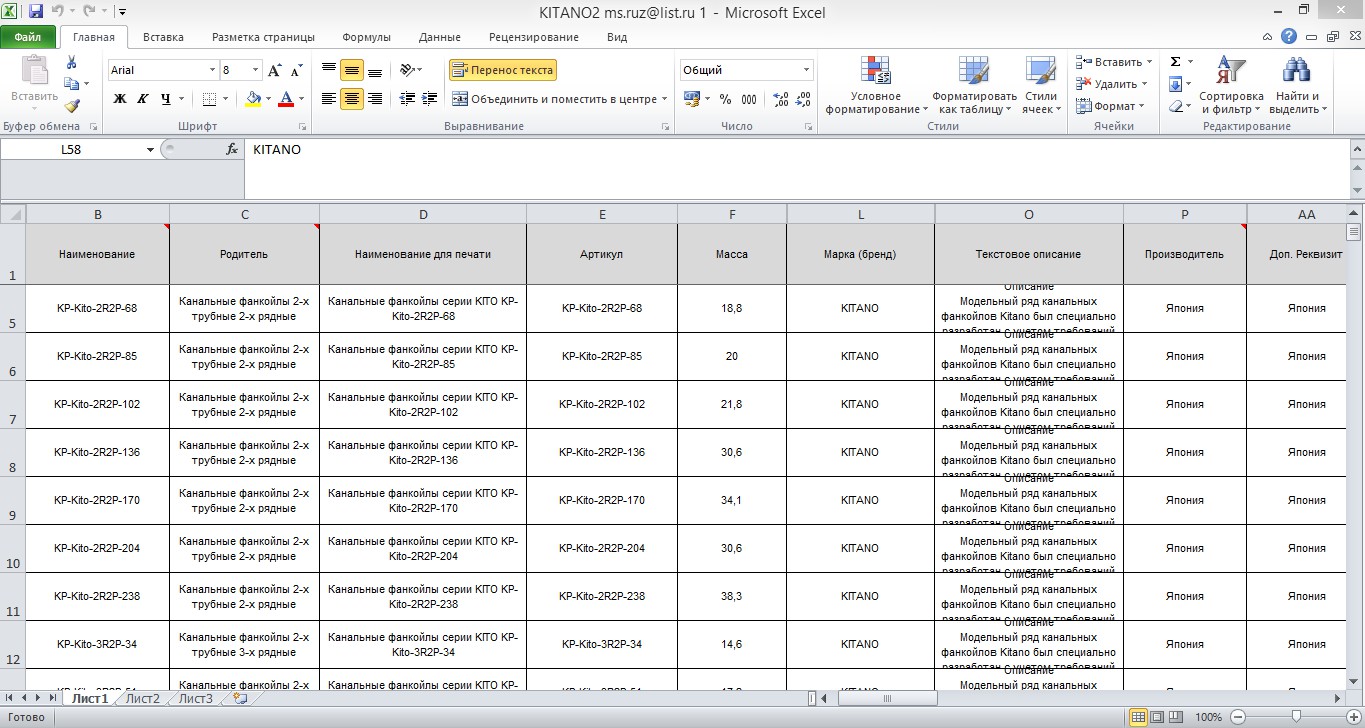Click the Name Box showing L58
Screen dimensions: 1365x728
click(72, 149)
